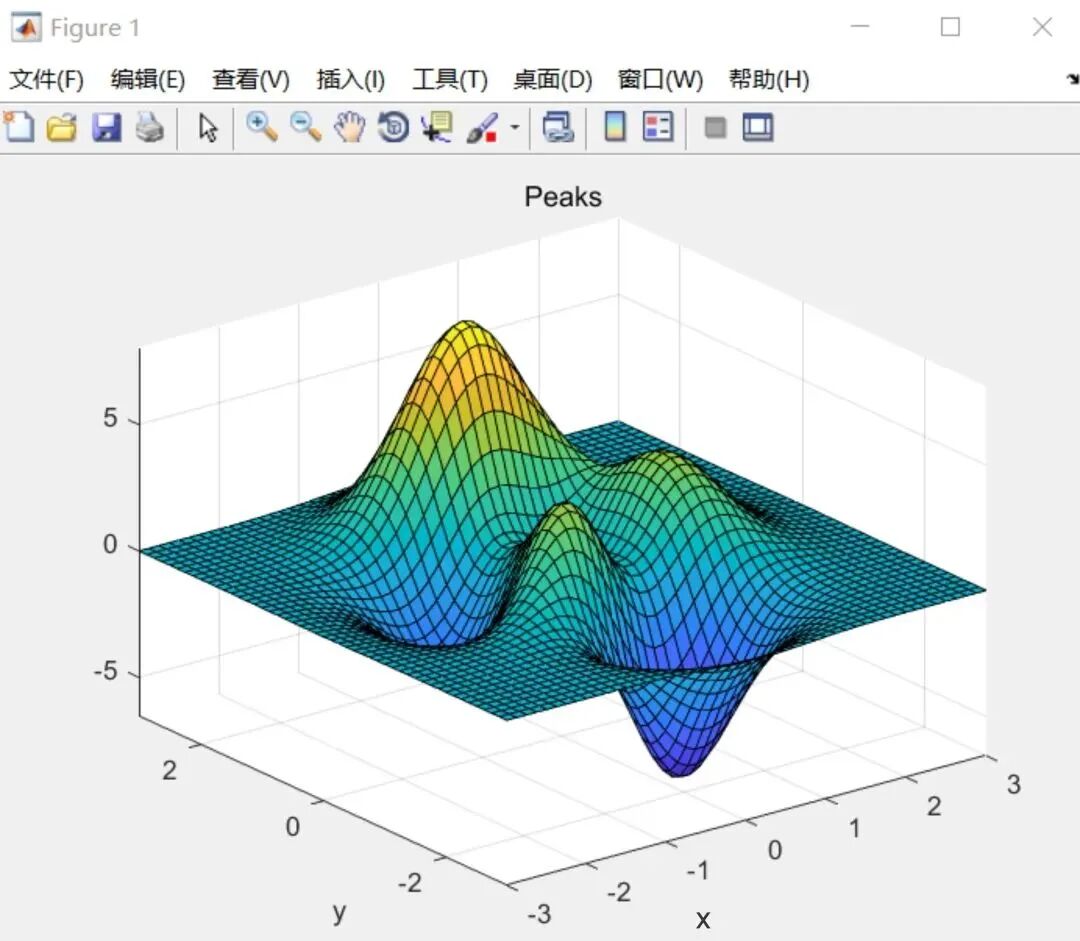Turn on the Data Cursor tool
Screen dimensions: 1080x941
[437, 127]
